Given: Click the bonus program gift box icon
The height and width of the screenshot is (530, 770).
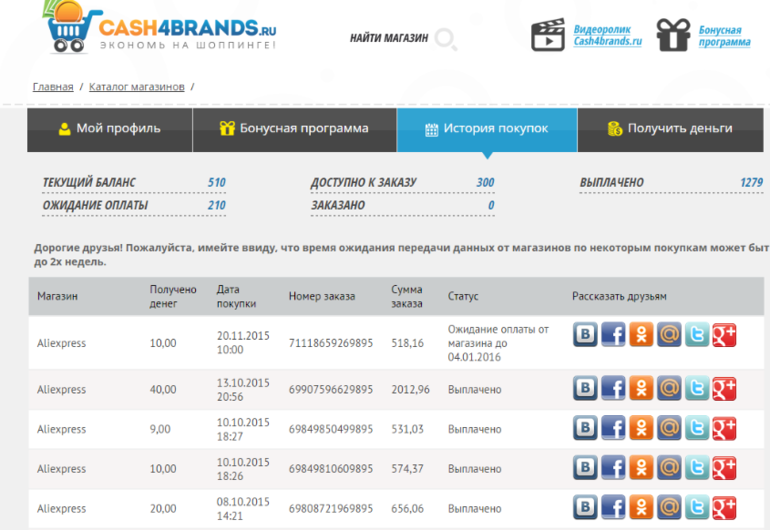Looking at the screenshot, I should 673,36.
